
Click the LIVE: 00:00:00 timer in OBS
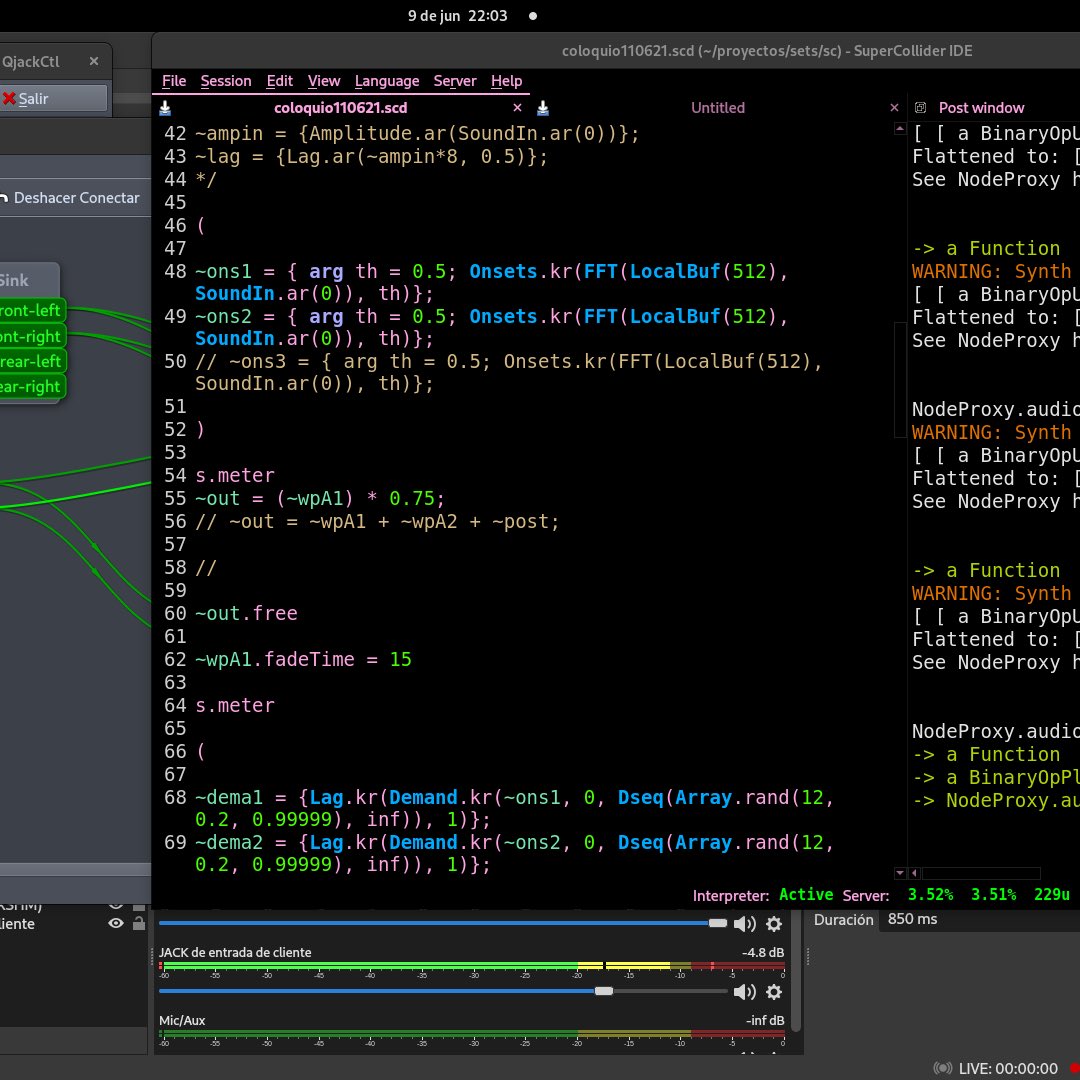pyautogui.click(x=1008, y=1068)
